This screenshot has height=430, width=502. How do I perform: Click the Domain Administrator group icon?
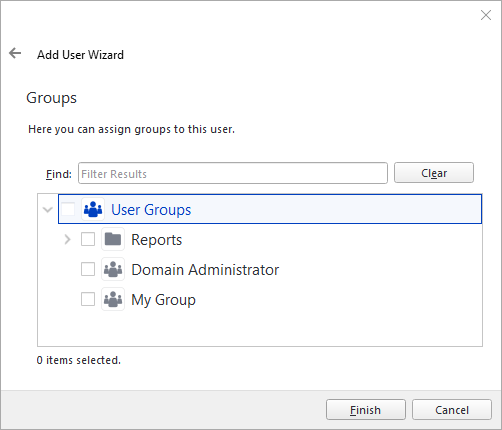pyautogui.click(x=113, y=269)
